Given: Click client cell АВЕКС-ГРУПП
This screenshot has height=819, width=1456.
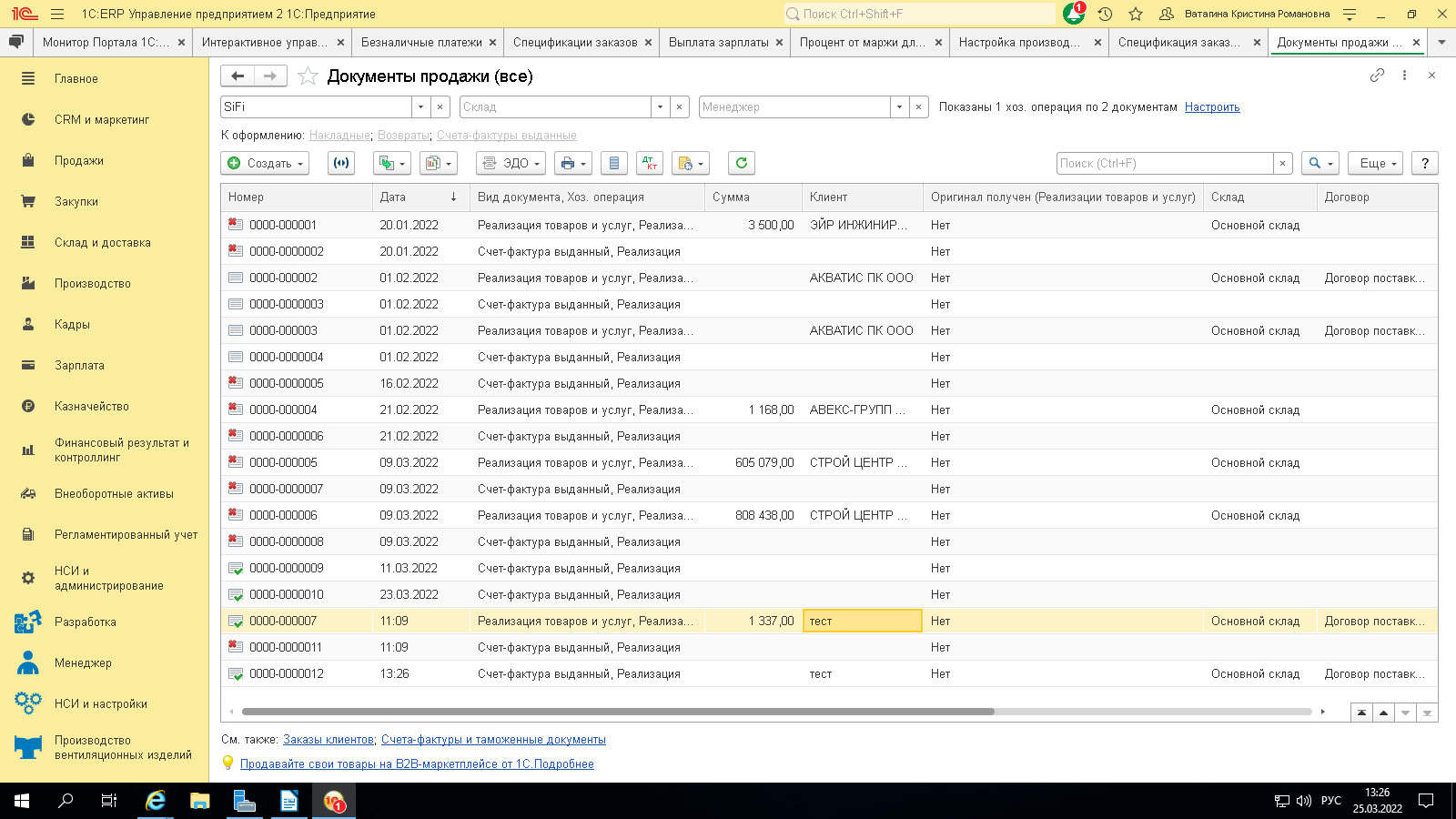Looking at the screenshot, I should (862, 410).
